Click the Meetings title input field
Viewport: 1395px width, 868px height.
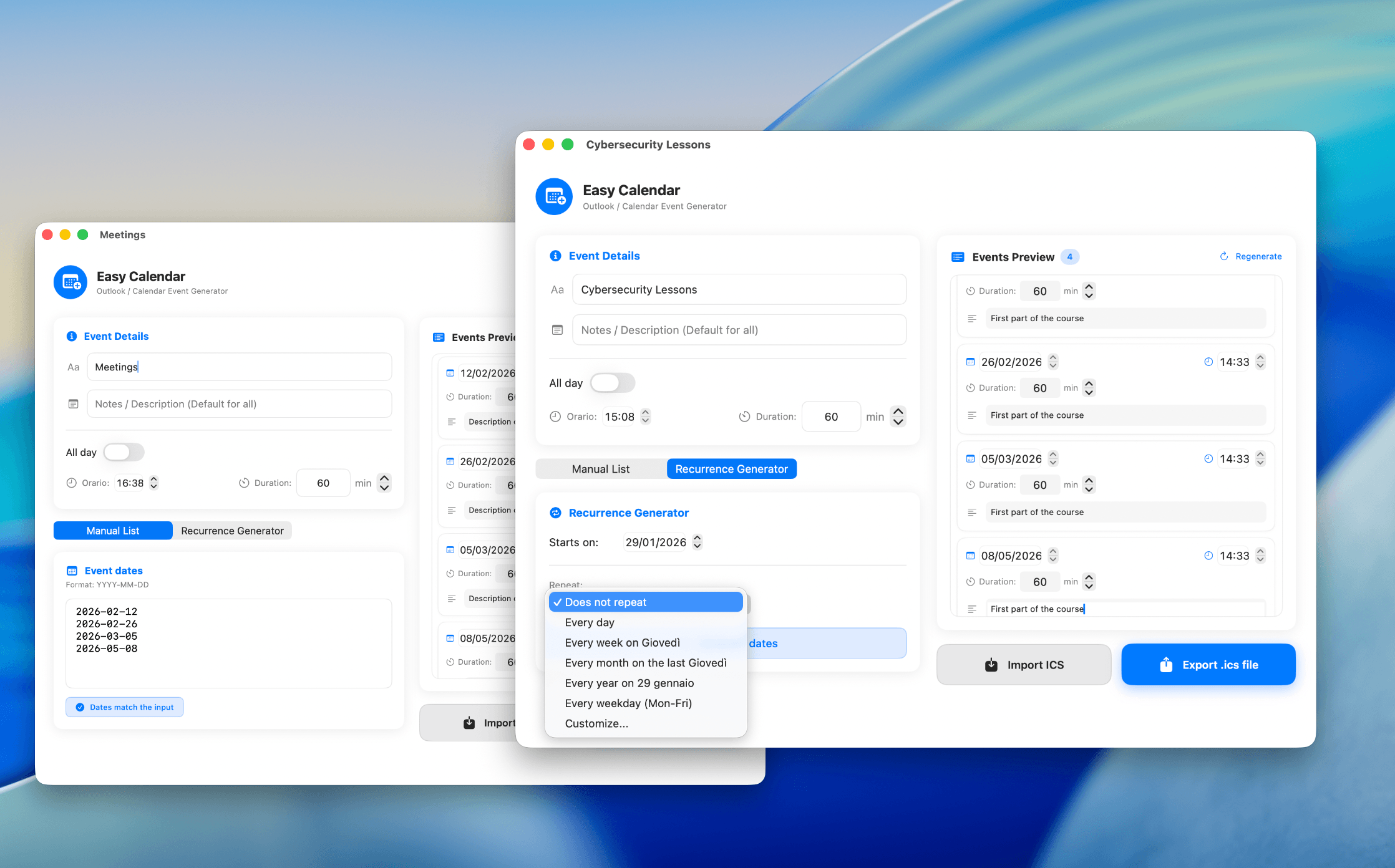click(240, 367)
